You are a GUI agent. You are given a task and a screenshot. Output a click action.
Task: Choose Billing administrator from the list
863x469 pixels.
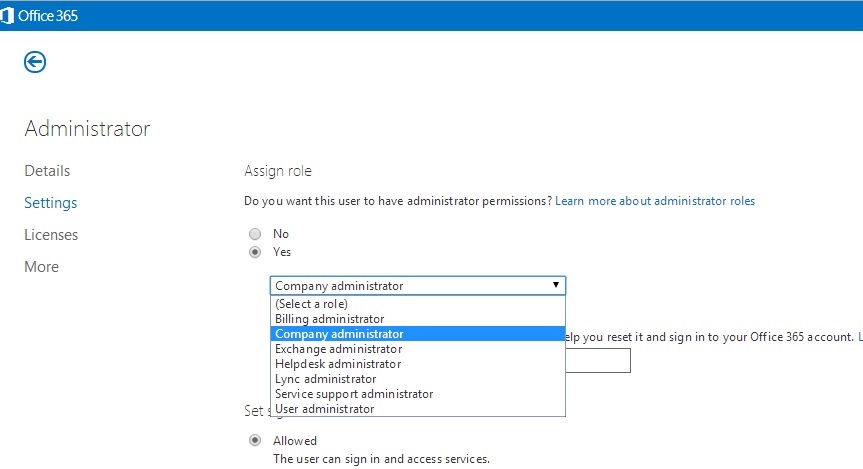click(x=329, y=319)
